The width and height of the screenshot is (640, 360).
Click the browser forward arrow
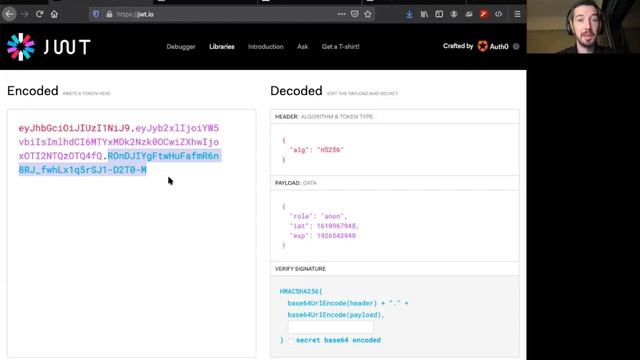pos(24,14)
